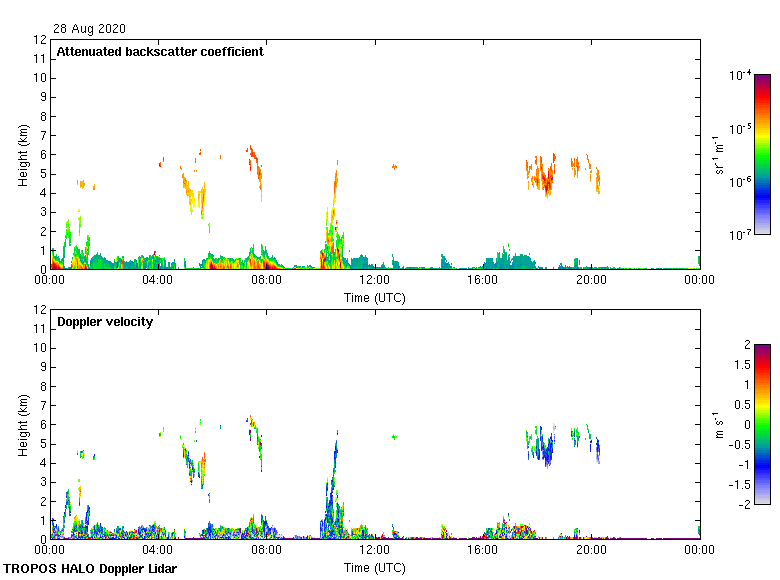
Task: Click the 'Height (km)' axis label of the backscatter plot
Action: click(x=22, y=154)
